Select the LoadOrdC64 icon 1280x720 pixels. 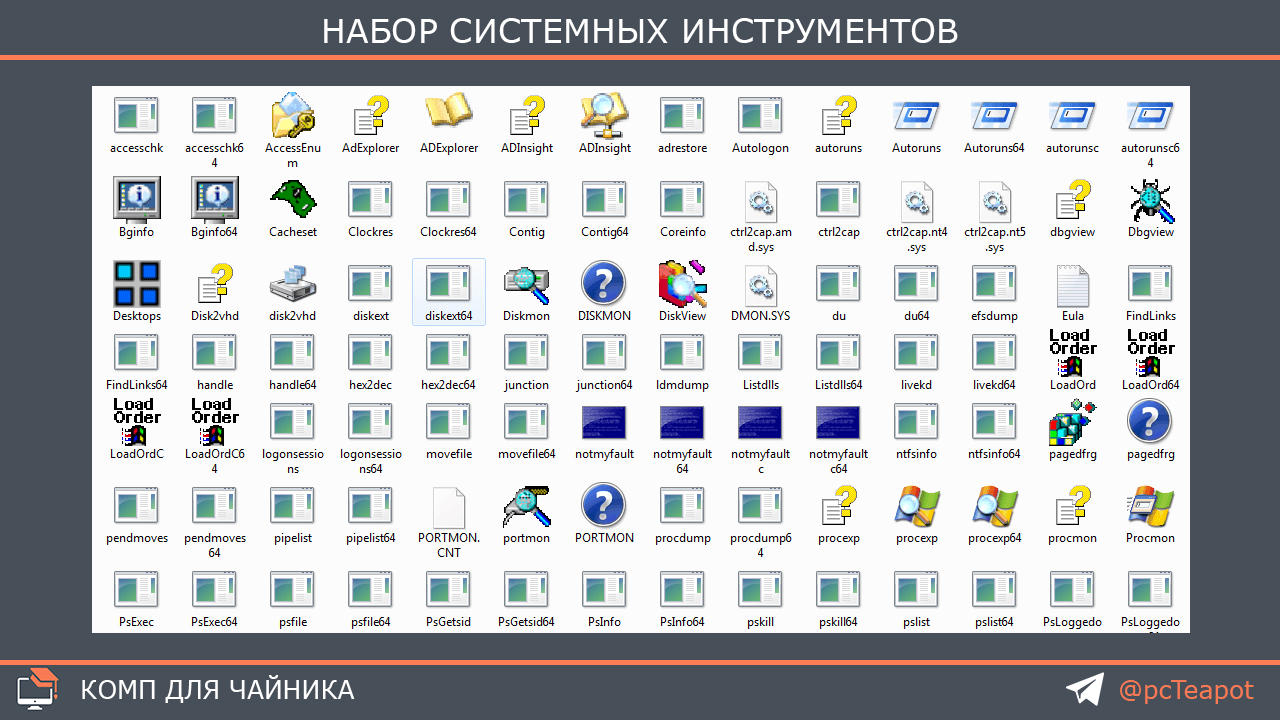click(215, 421)
